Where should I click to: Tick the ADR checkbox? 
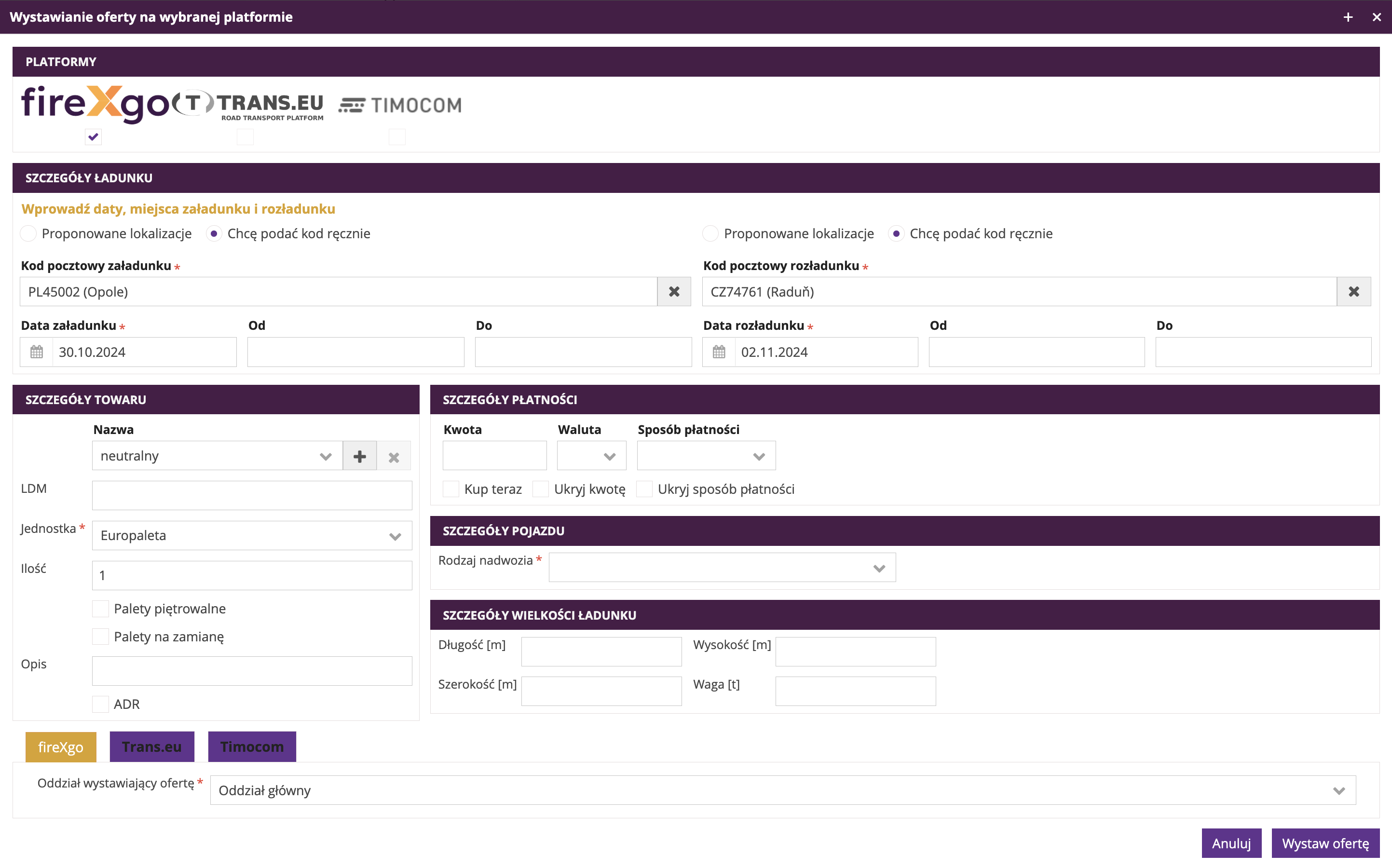point(100,704)
